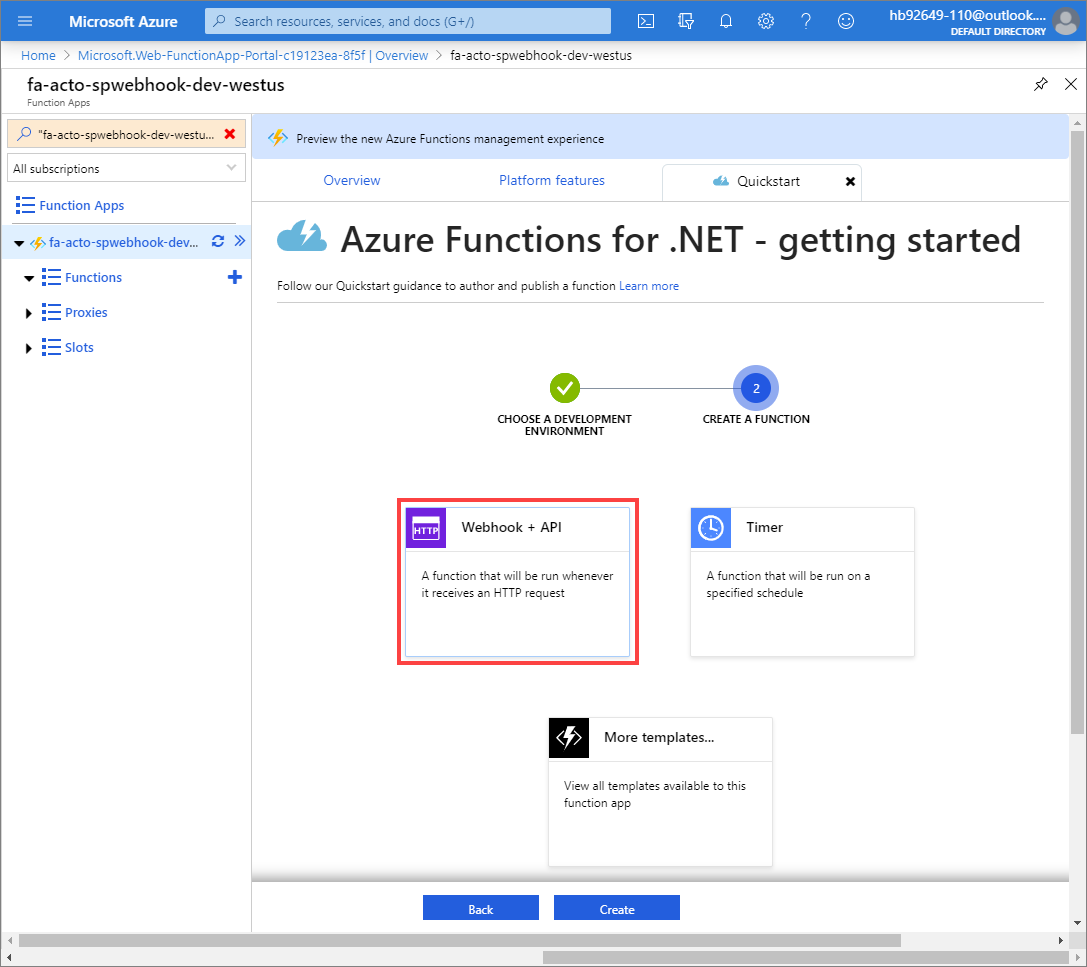1087x967 pixels.
Task: Click the lower horizontal scrollbar thumb
Action: (x=805, y=957)
